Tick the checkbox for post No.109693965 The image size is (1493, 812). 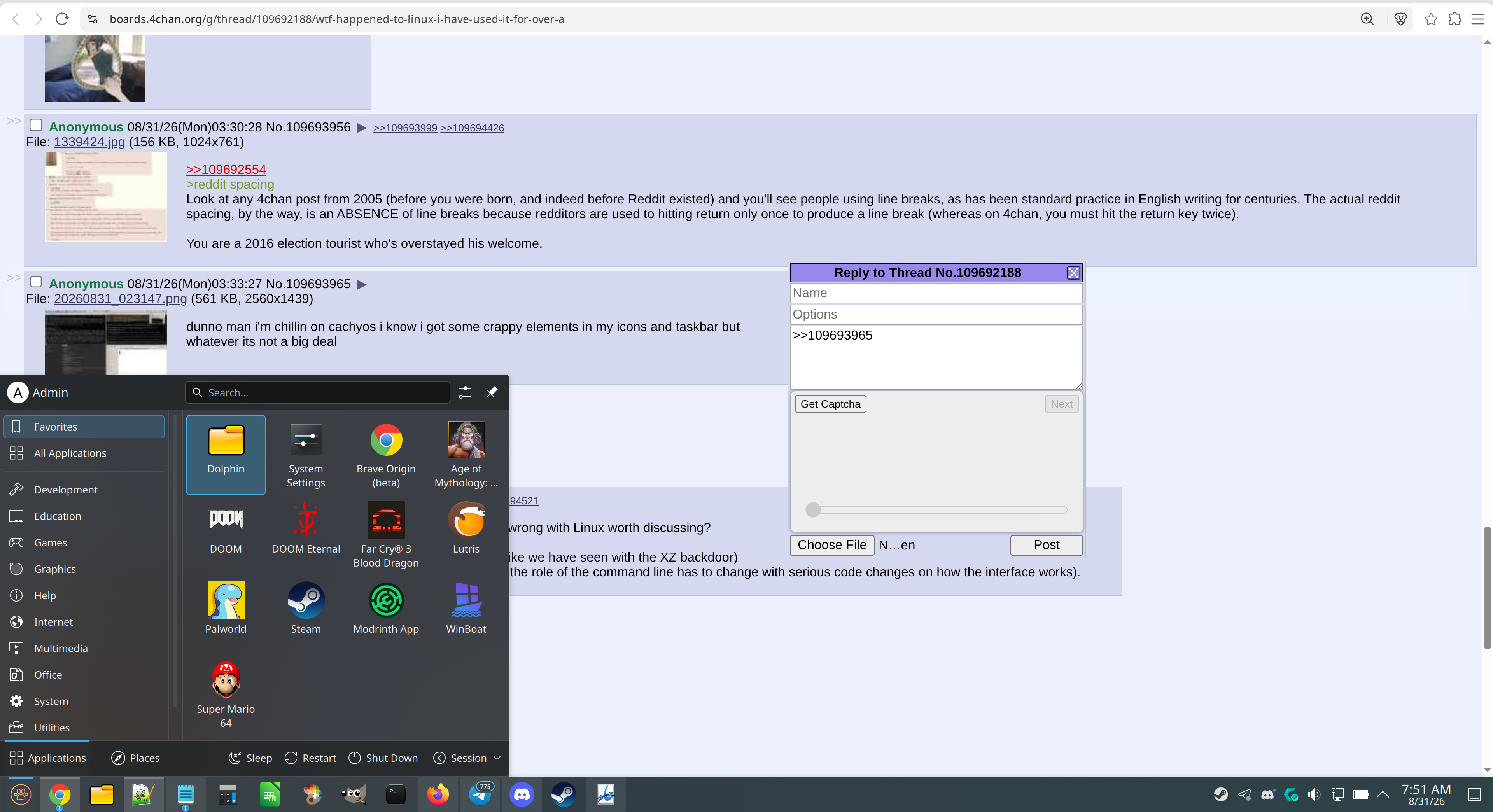(36, 282)
